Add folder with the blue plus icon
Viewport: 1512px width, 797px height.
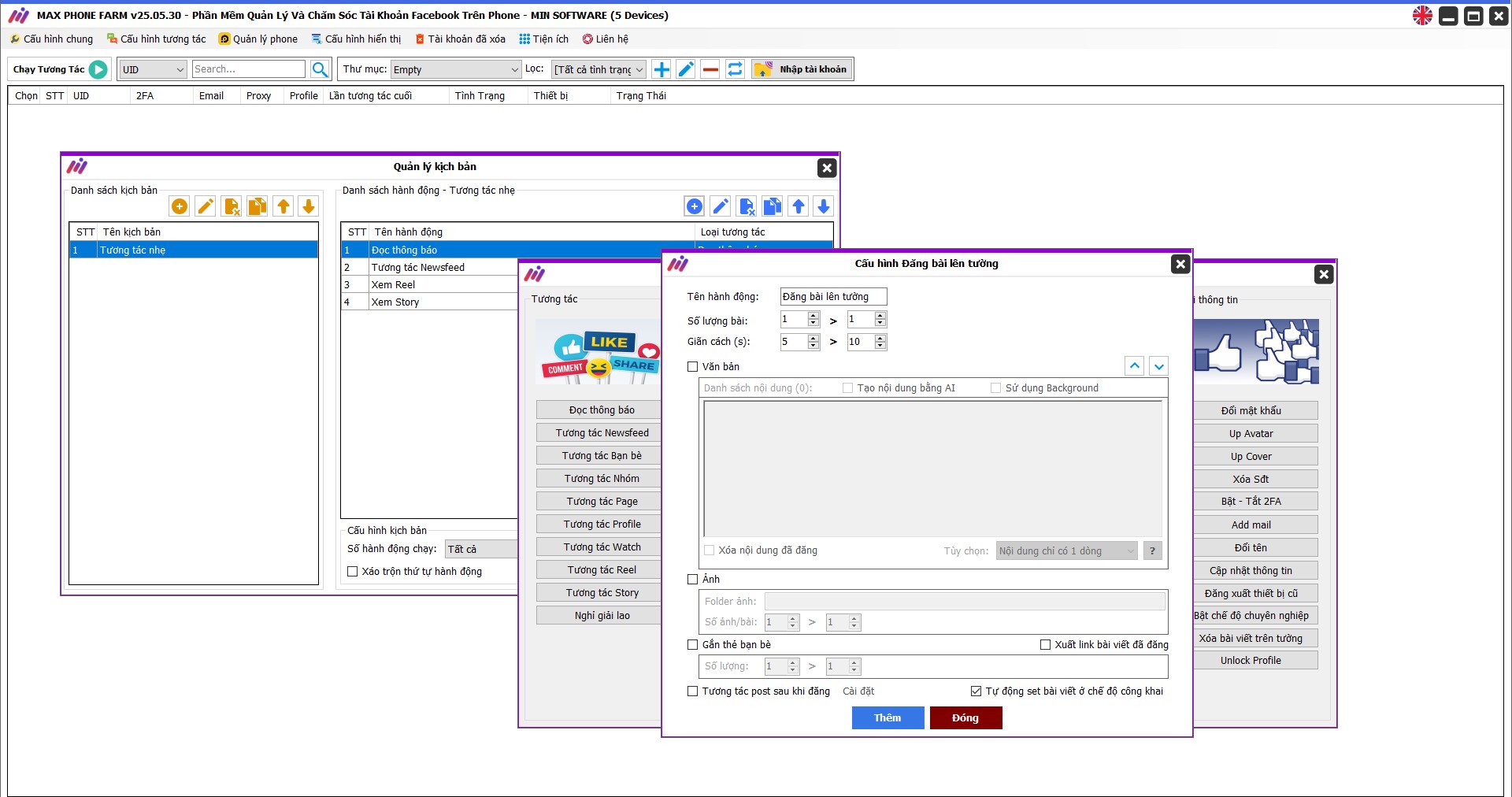[661, 69]
